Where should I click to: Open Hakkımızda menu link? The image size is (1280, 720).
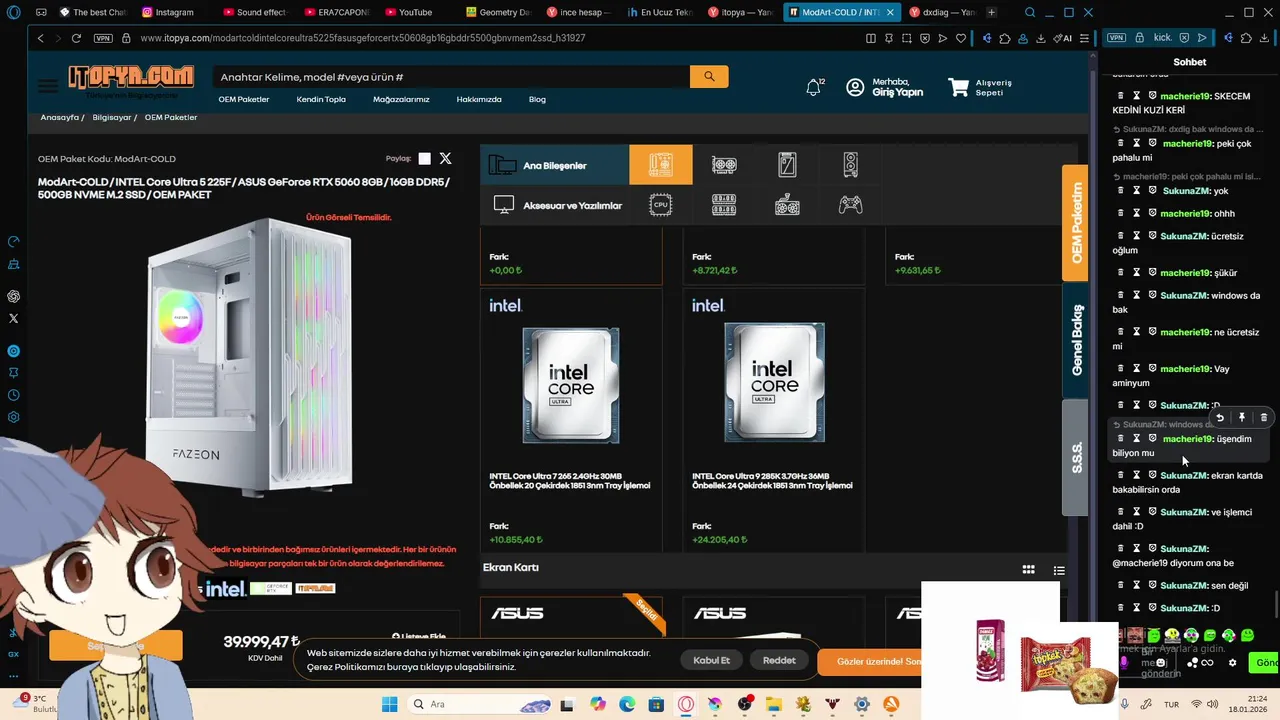[x=479, y=99]
